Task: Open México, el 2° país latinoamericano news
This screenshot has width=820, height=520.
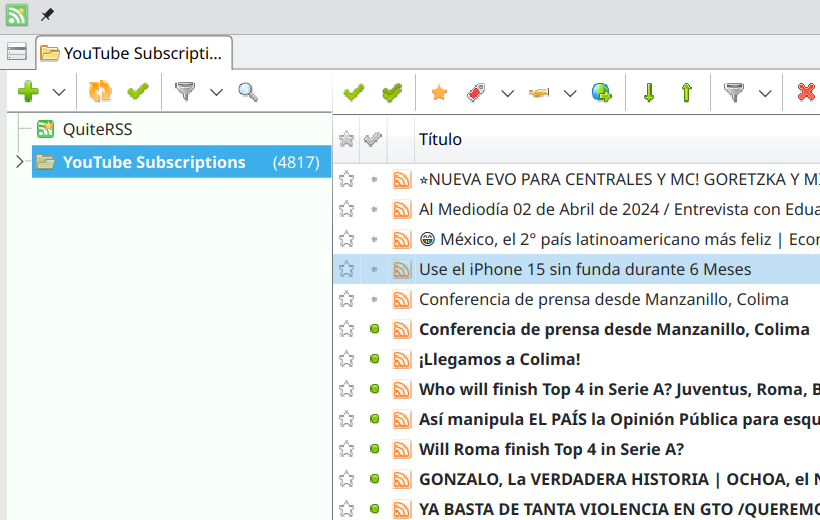Action: (619, 239)
